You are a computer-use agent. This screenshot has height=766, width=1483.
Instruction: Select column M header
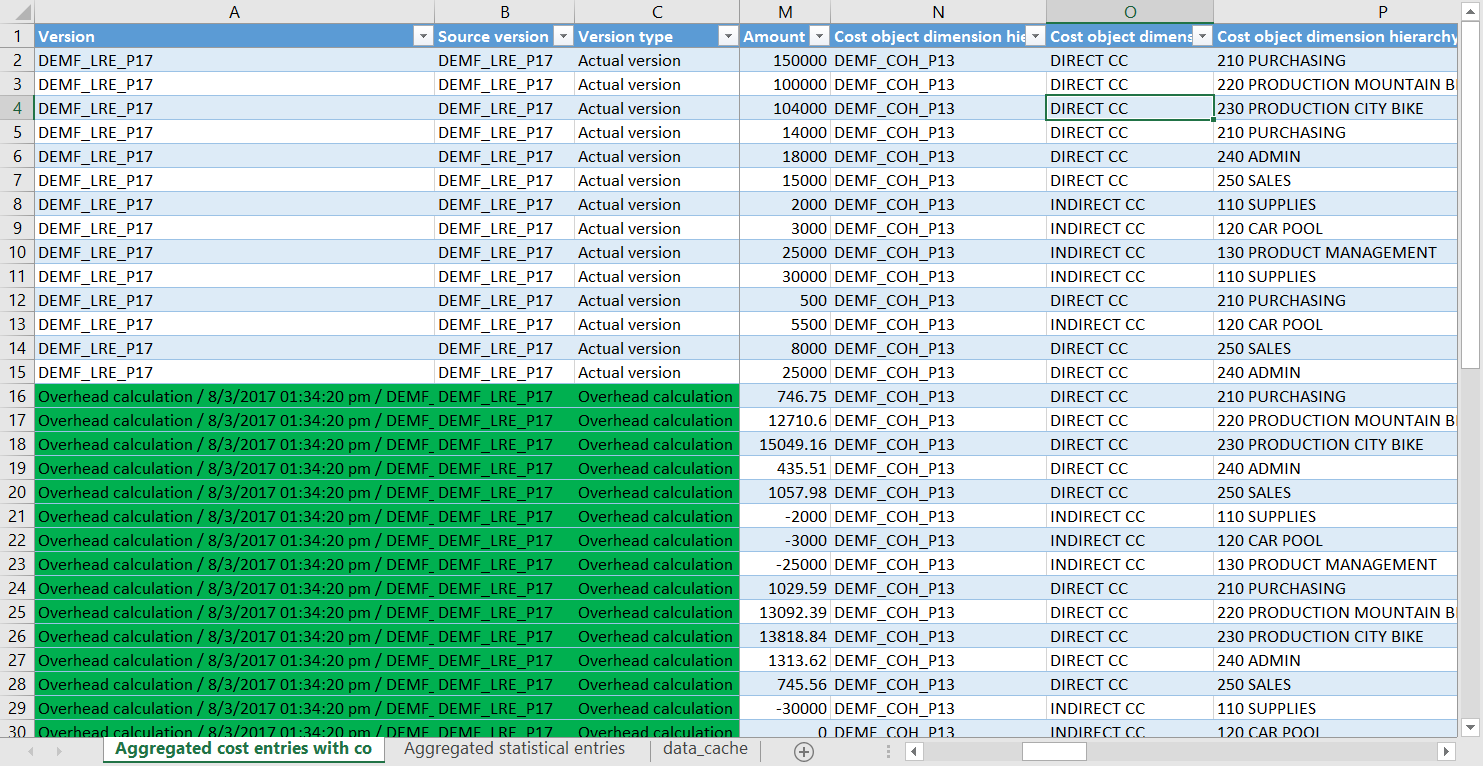coord(784,12)
